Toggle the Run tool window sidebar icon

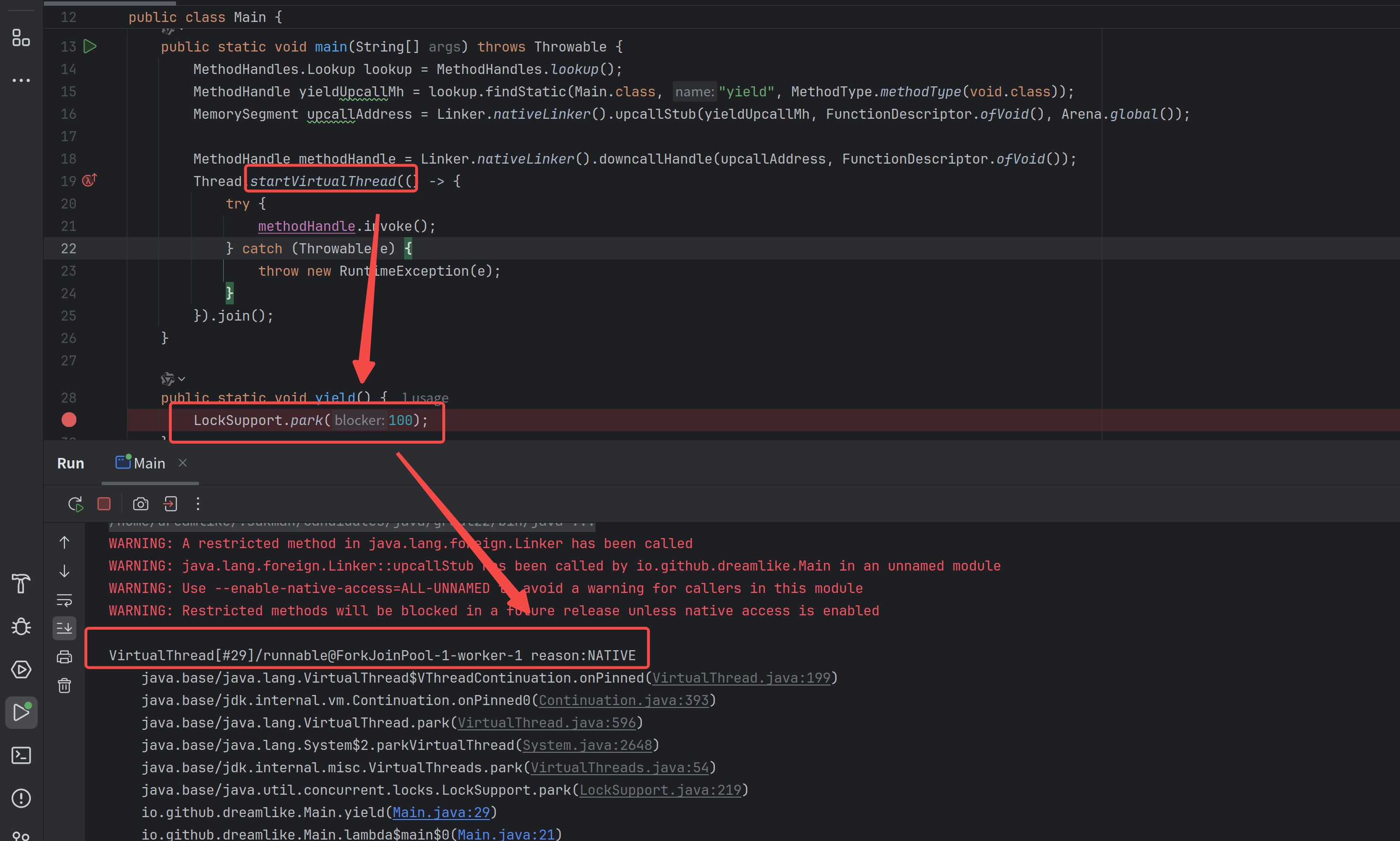(21, 712)
